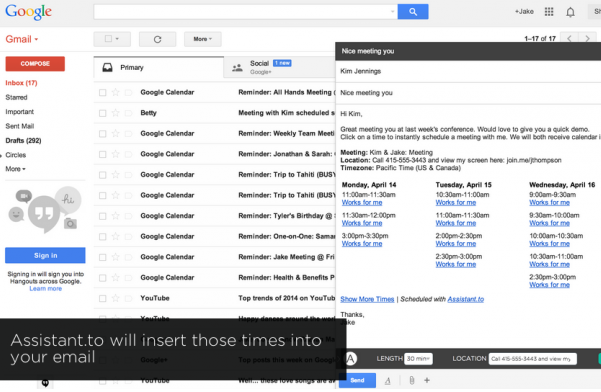Select the Jonathan & Sarah reminder checkbox
Image resolution: width=601 pixels, height=392 pixels.
pyautogui.click(x=102, y=154)
